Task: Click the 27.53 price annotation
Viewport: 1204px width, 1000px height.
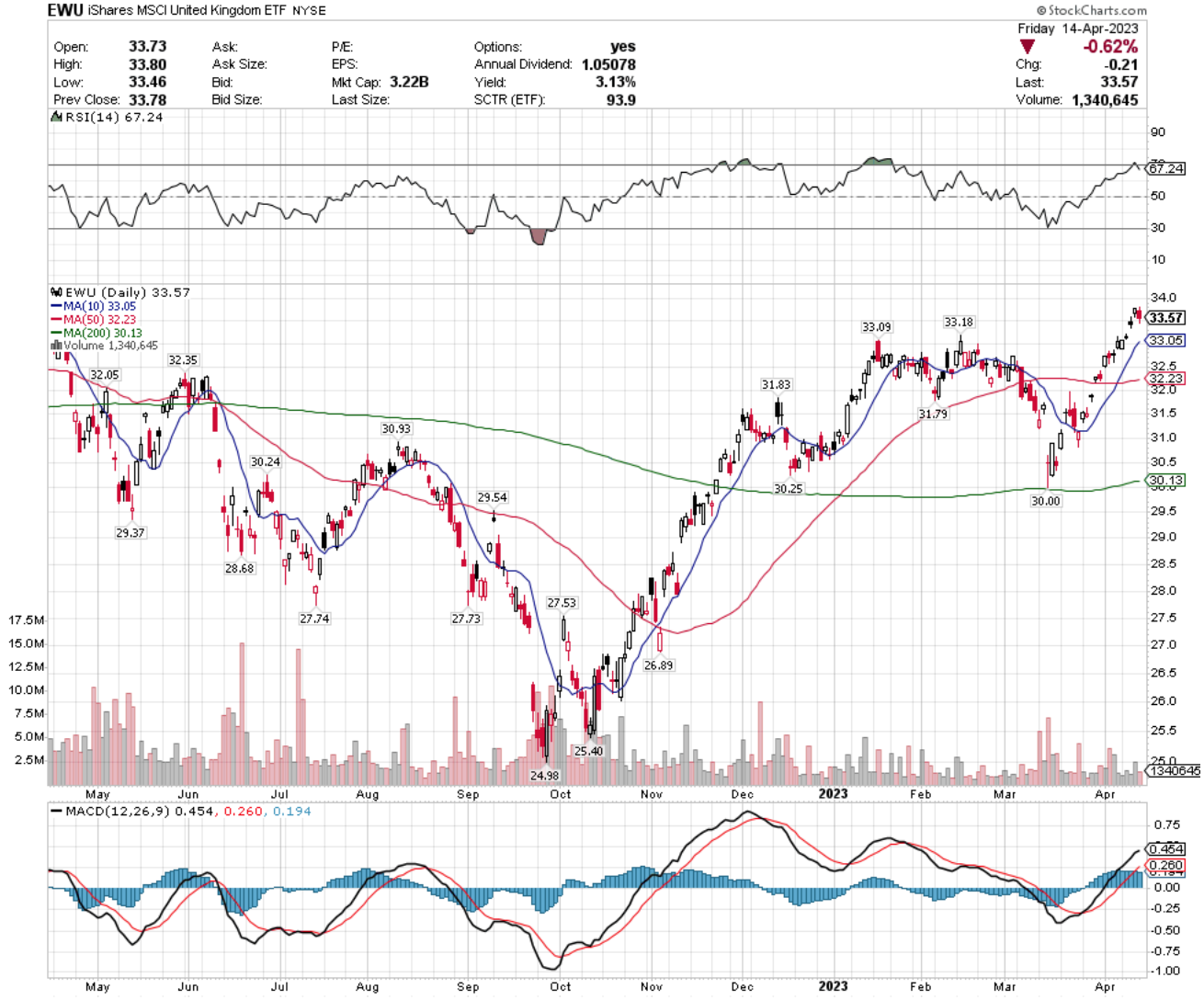Action: [562, 603]
